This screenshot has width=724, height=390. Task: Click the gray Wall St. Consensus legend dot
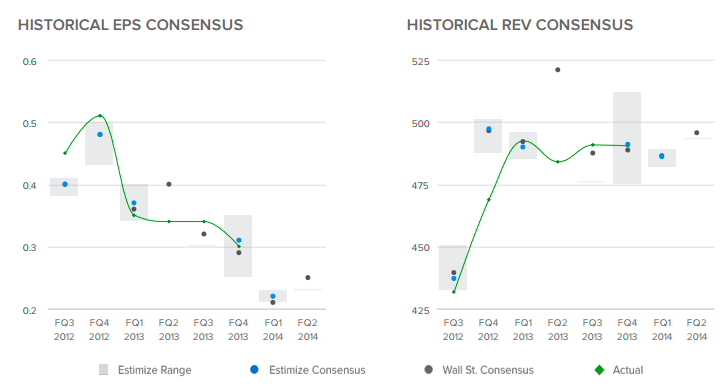(x=428, y=370)
